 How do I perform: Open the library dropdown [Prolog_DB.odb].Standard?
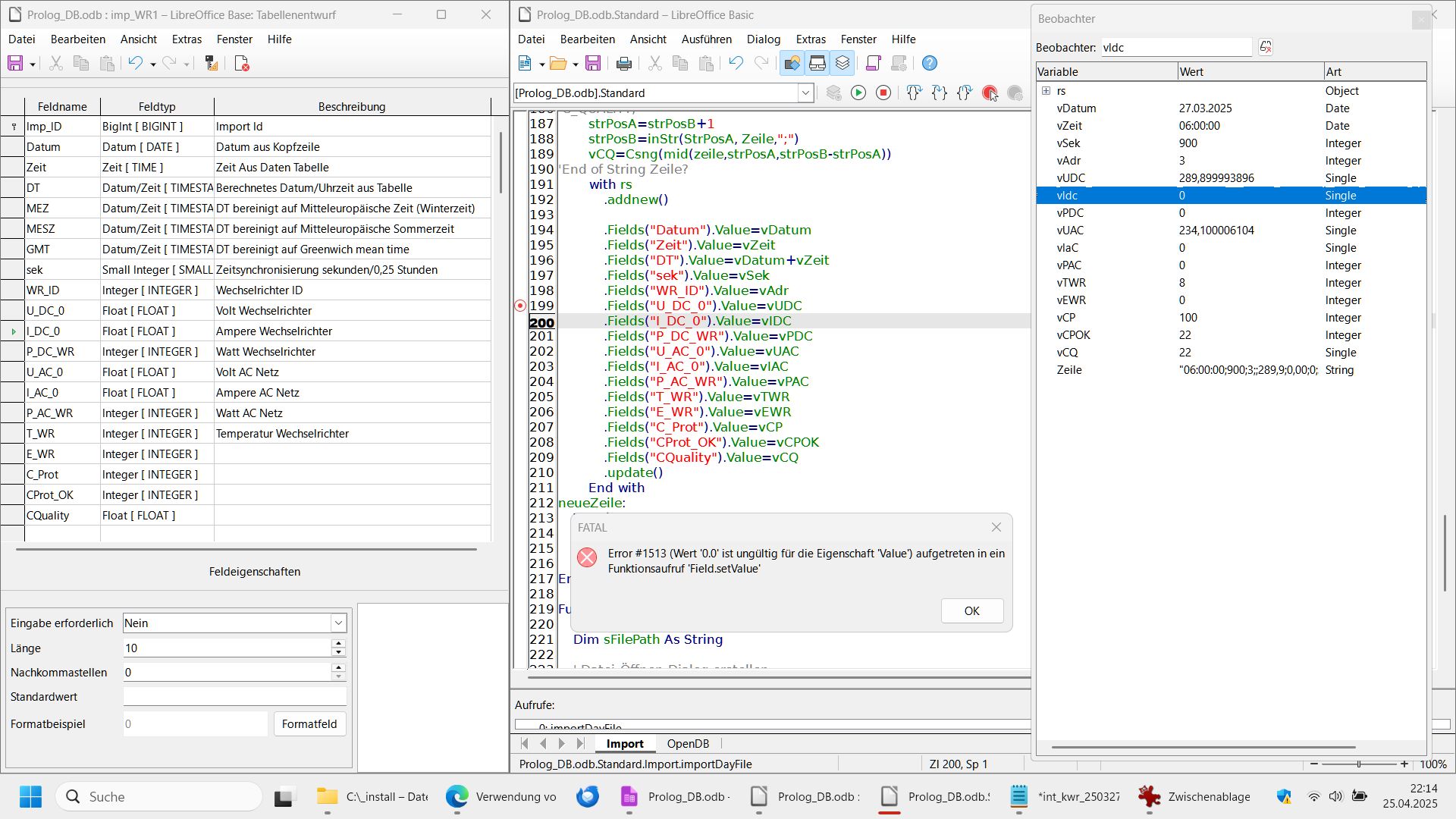(x=805, y=93)
